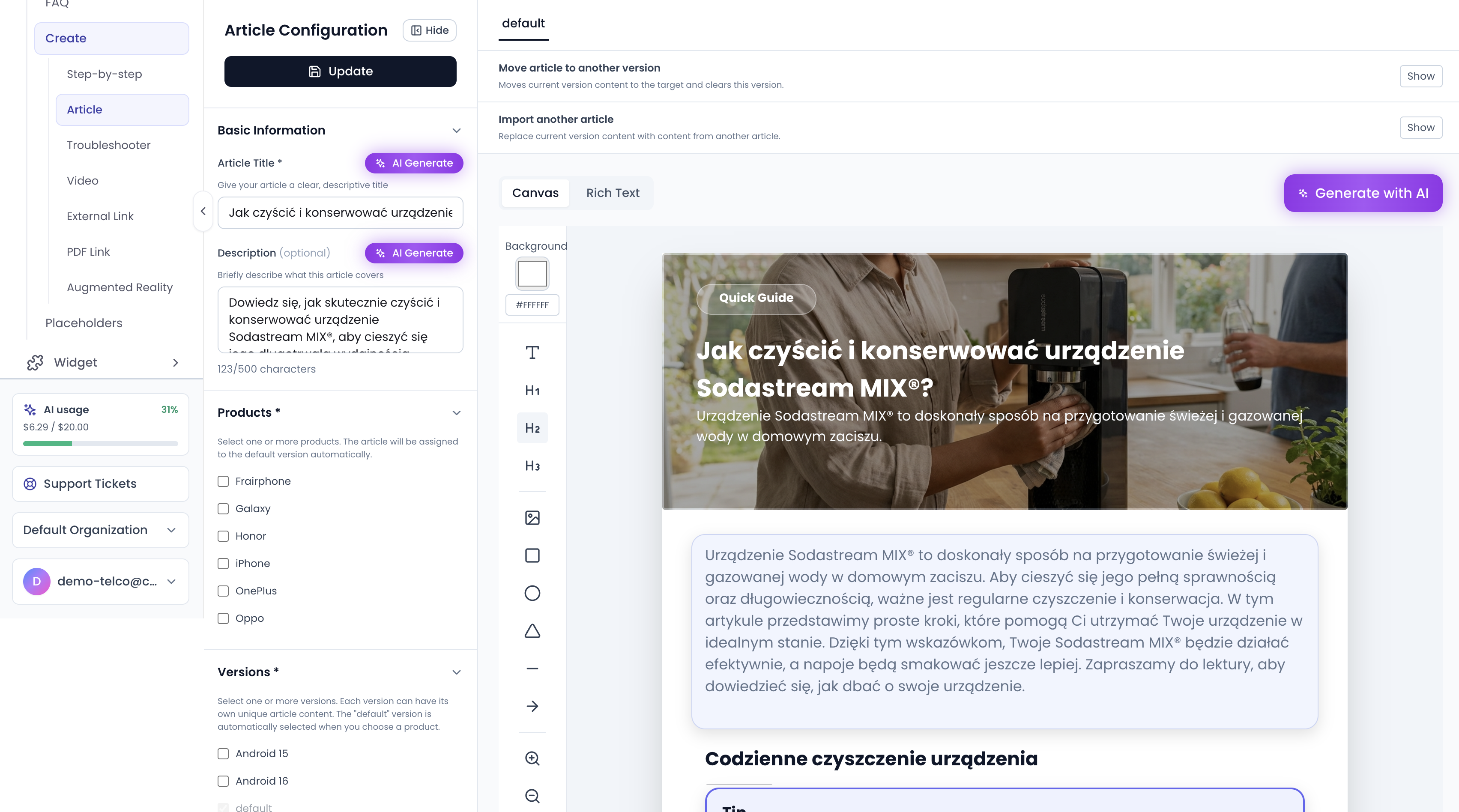Check the Fairphone product checkbox
Screen dimensions: 1459x812
pos(223,481)
